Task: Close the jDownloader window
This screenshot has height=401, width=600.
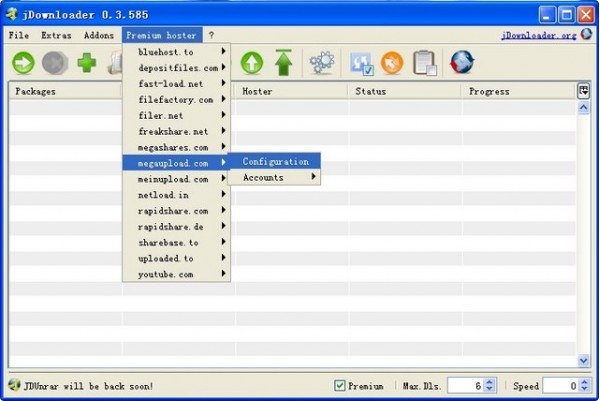Action: click(x=585, y=15)
